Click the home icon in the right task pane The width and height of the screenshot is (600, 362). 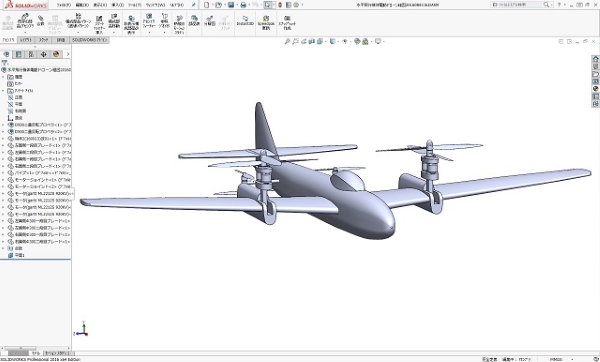[595, 59]
